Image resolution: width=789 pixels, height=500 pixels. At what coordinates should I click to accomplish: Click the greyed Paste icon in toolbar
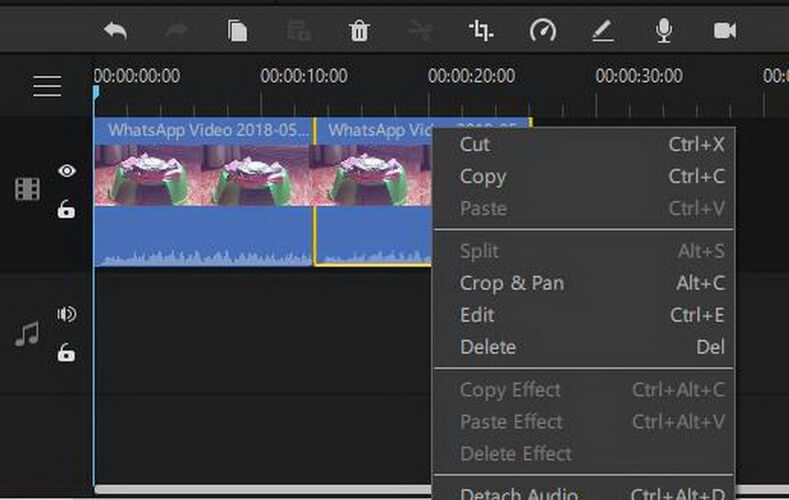click(298, 31)
